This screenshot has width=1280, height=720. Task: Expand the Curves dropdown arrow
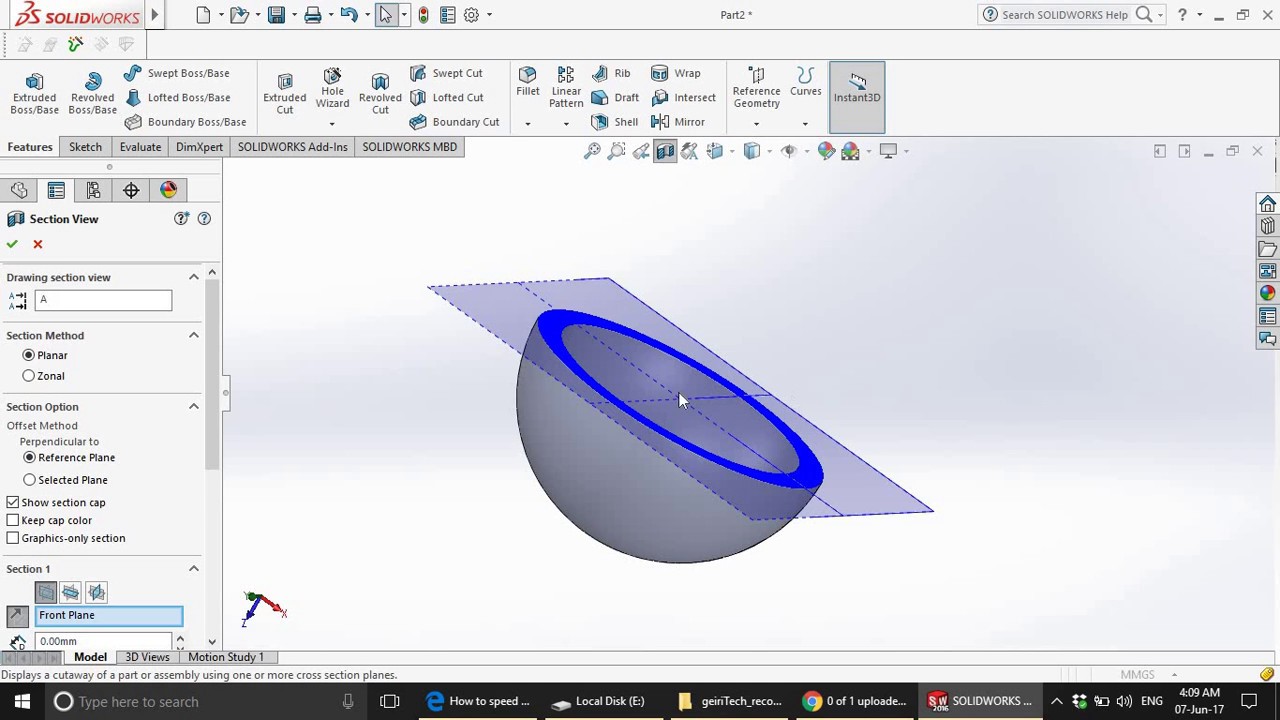pos(805,124)
